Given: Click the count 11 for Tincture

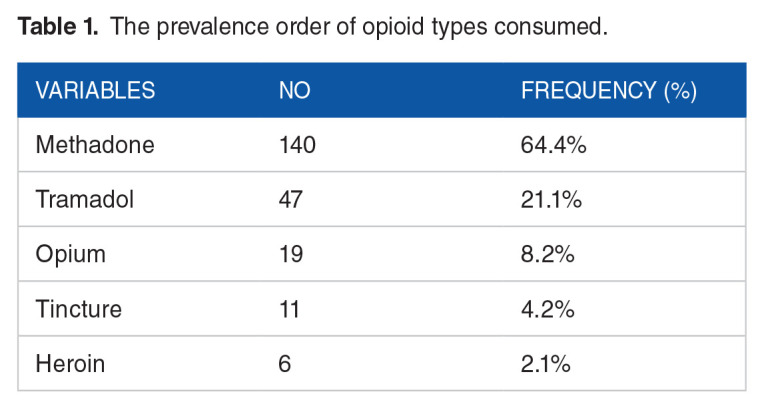Looking at the screenshot, I should click(289, 309).
